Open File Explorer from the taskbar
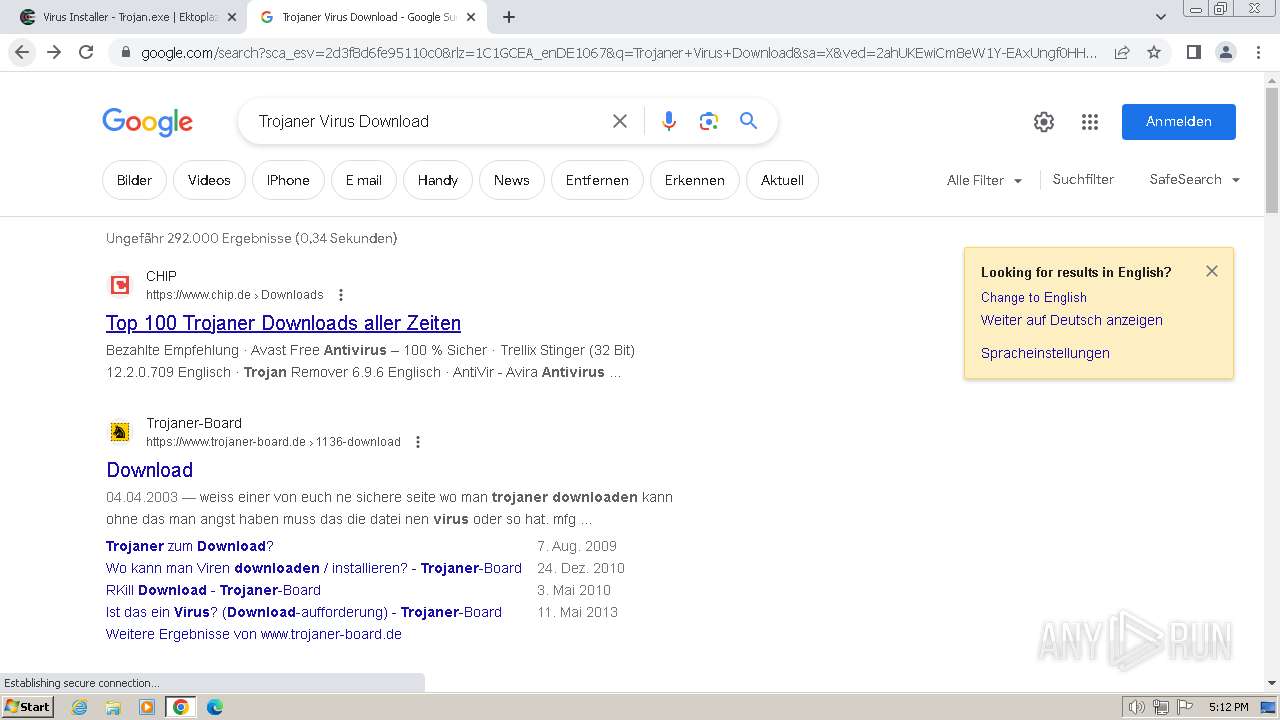 113,707
